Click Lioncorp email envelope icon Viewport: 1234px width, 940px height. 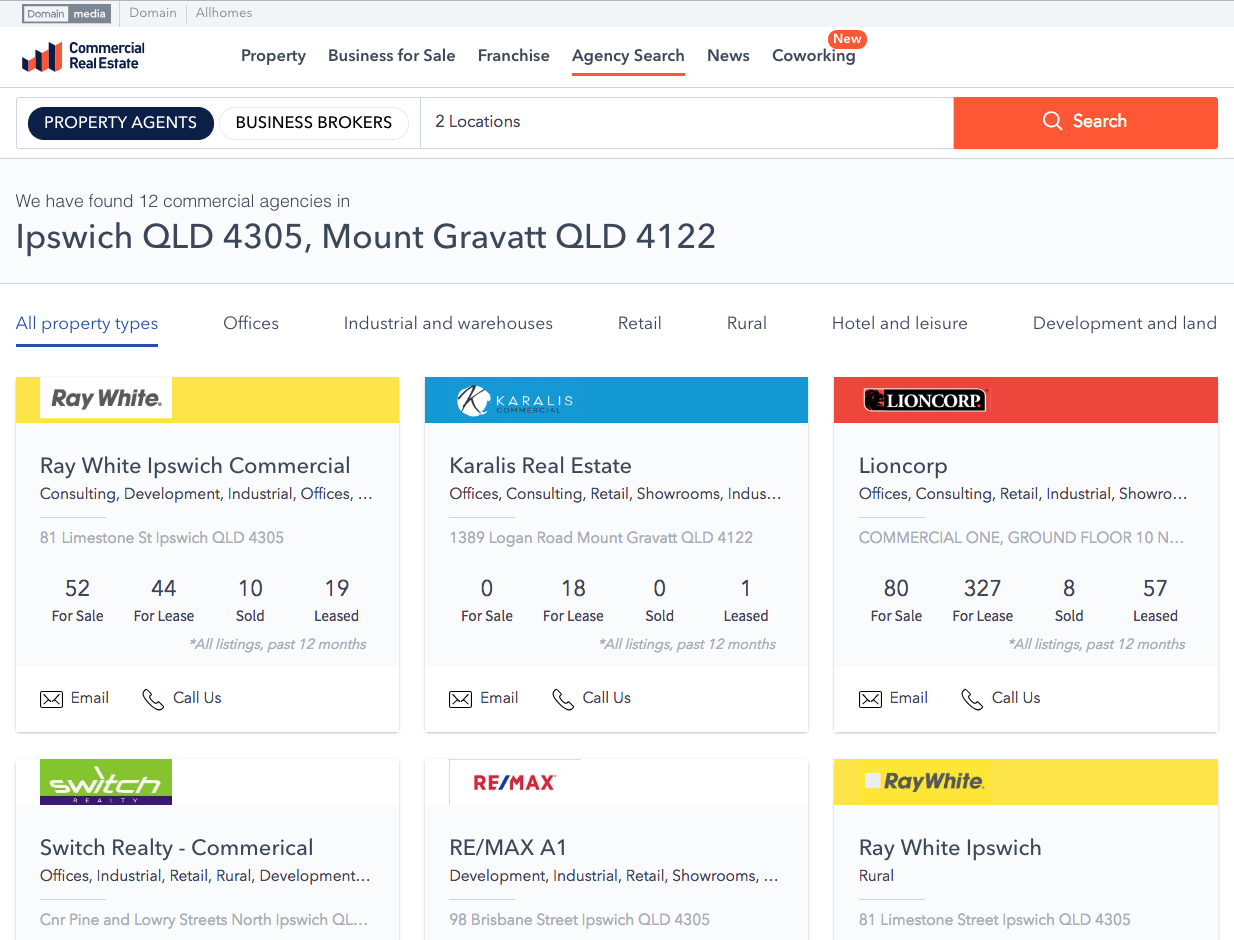870,699
